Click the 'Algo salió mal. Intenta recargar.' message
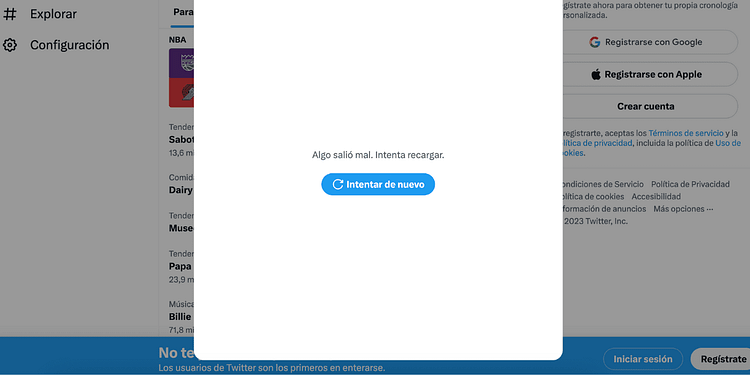Image resolution: width=750 pixels, height=375 pixels. [x=378, y=155]
